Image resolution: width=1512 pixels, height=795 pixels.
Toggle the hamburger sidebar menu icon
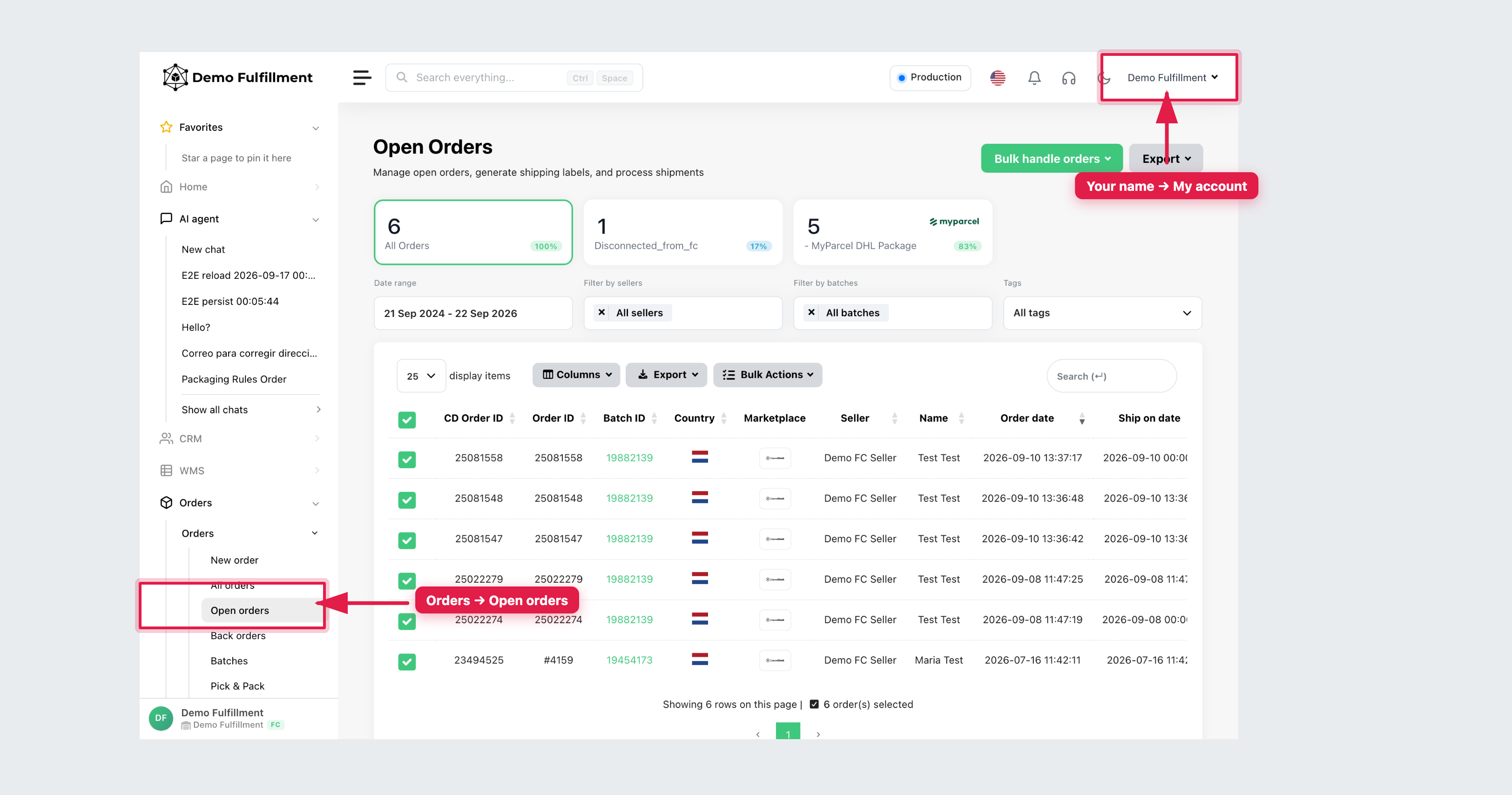(362, 77)
